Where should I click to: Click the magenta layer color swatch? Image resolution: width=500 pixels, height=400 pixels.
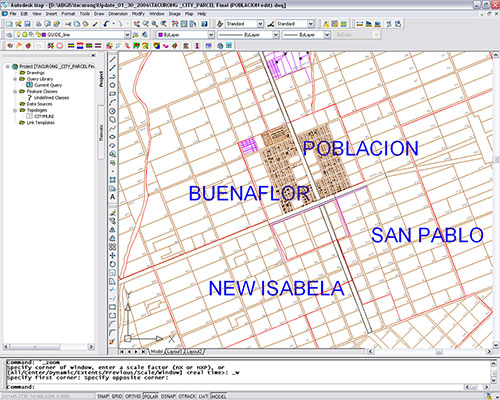coord(44,35)
